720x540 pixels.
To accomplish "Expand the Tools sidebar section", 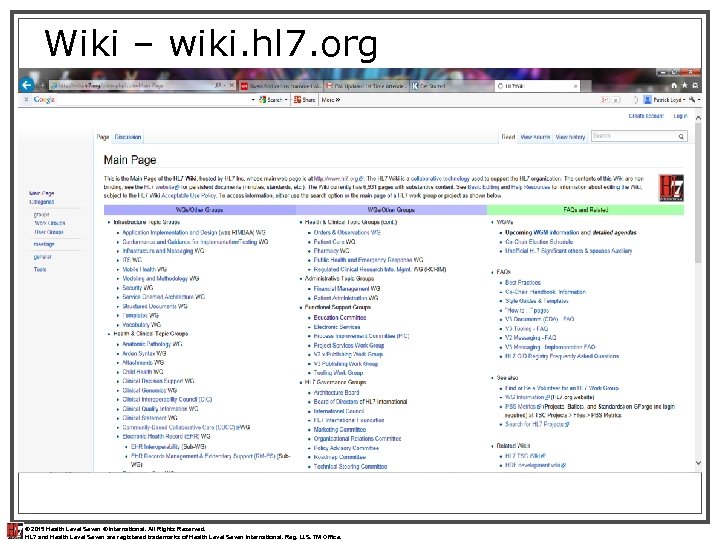I will [x=40, y=270].
